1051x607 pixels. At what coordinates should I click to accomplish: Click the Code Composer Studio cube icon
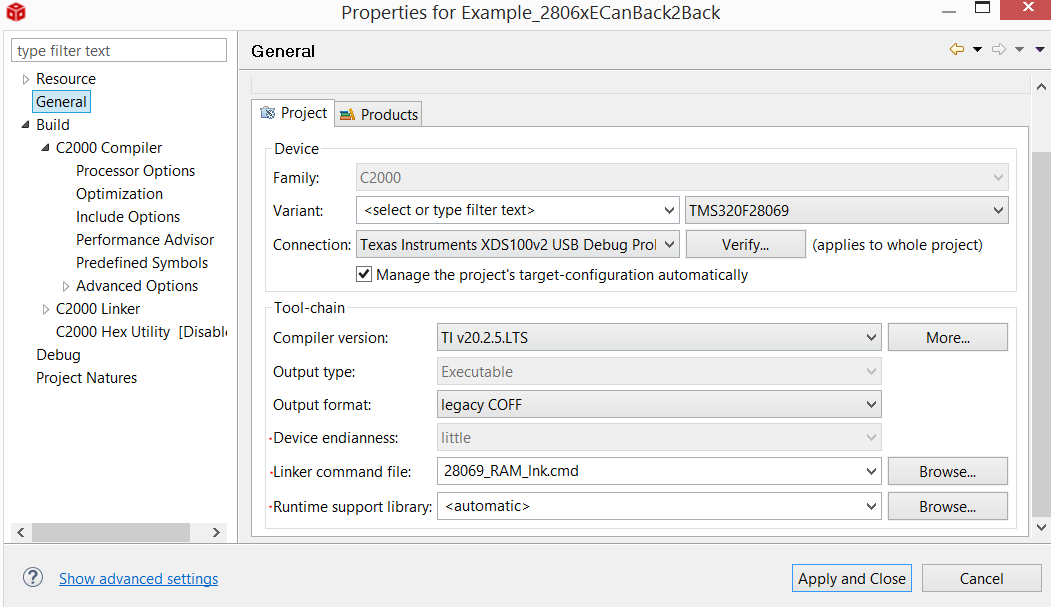[x=16, y=12]
